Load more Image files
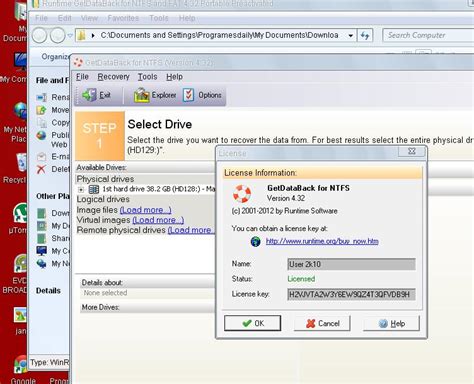474x384 pixels. point(145,210)
